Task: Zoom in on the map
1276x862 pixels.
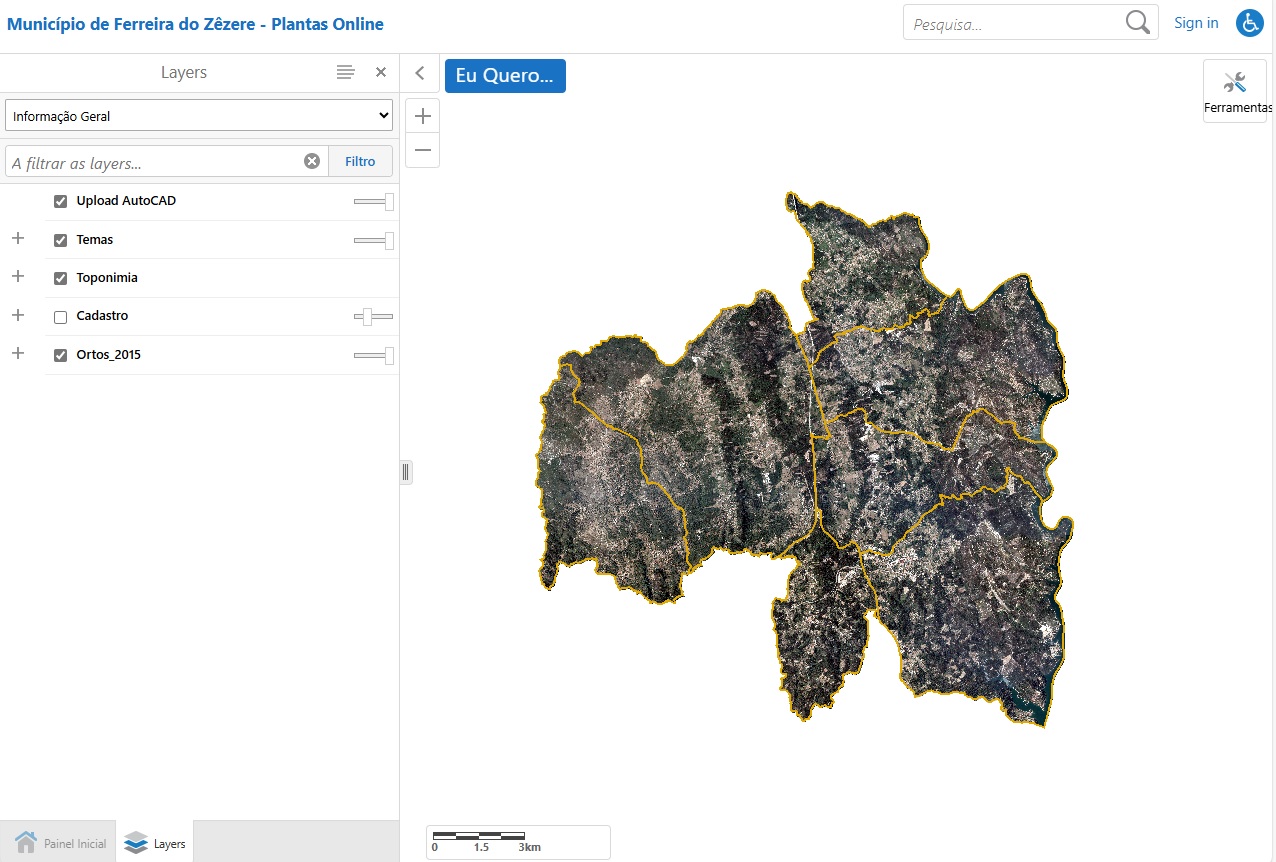Action: [x=423, y=116]
